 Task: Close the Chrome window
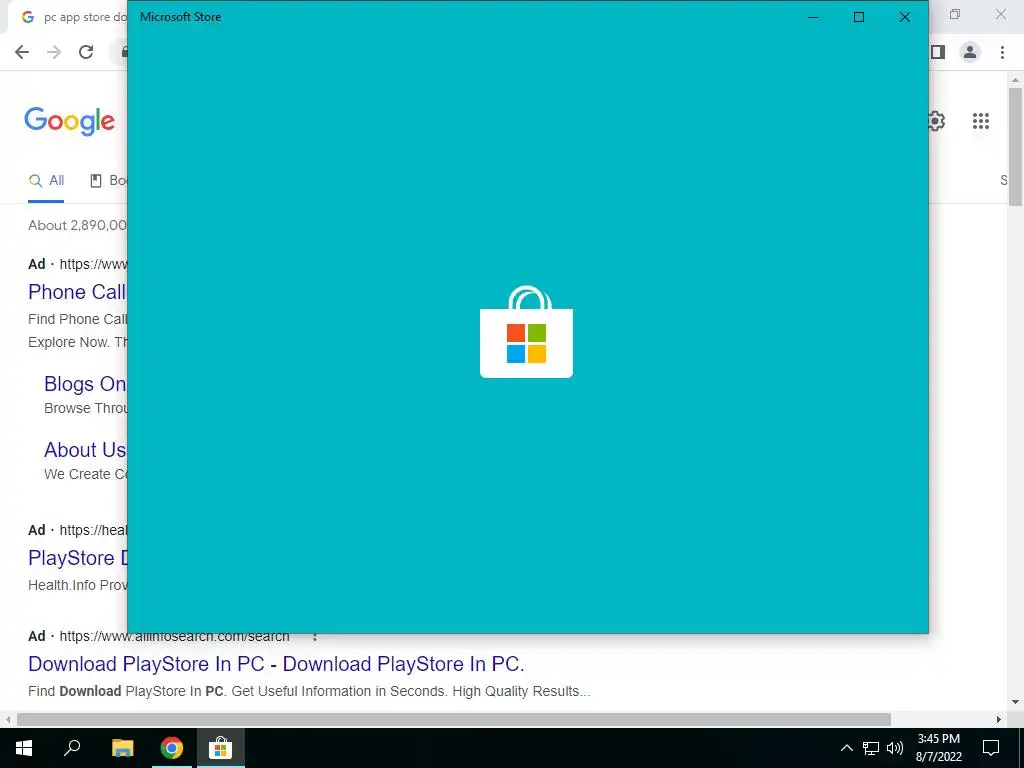[x=1000, y=14]
